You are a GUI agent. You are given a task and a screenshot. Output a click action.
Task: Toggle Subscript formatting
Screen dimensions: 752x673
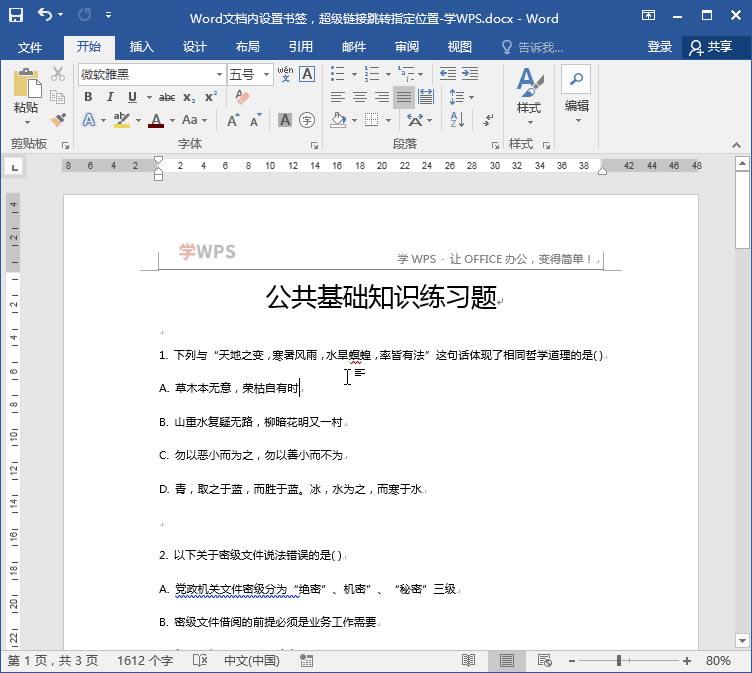pyautogui.click(x=190, y=97)
